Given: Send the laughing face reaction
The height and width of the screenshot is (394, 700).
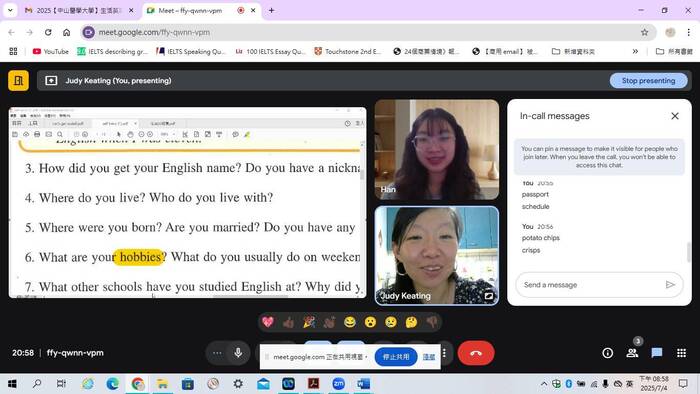Looking at the screenshot, I should click(350, 322).
